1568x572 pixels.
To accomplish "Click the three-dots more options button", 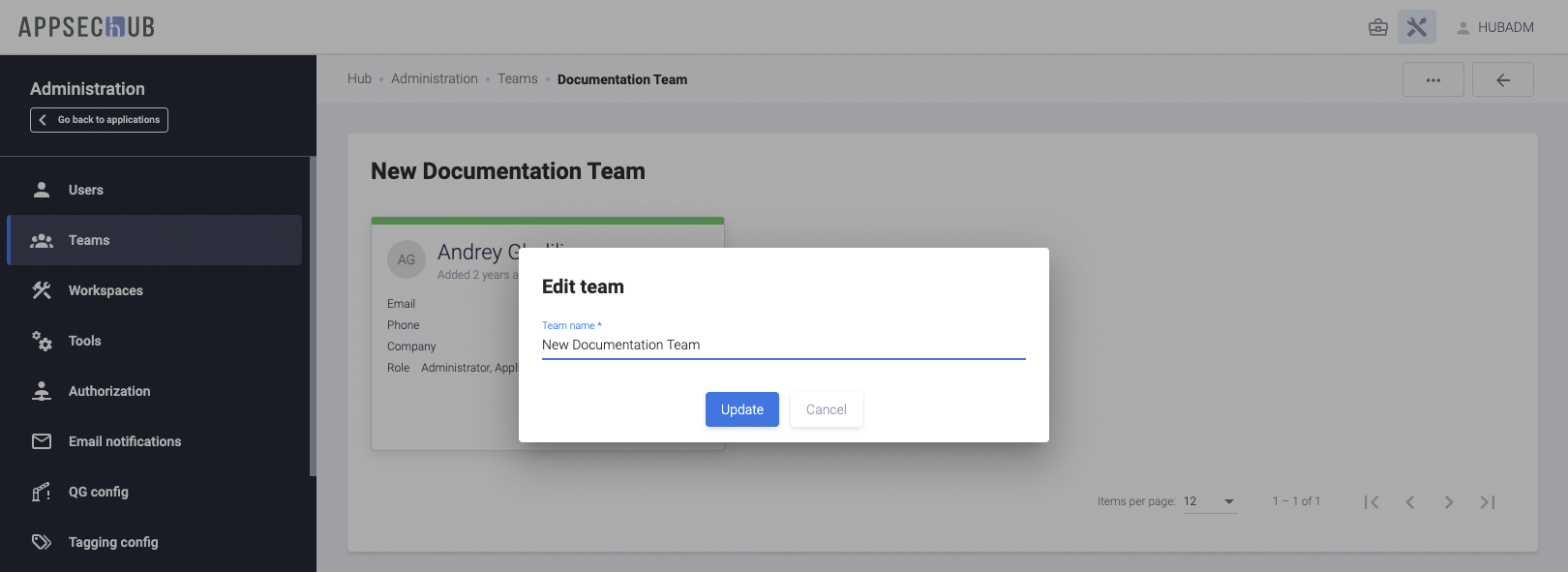I will pyautogui.click(x=1432, y=79).
